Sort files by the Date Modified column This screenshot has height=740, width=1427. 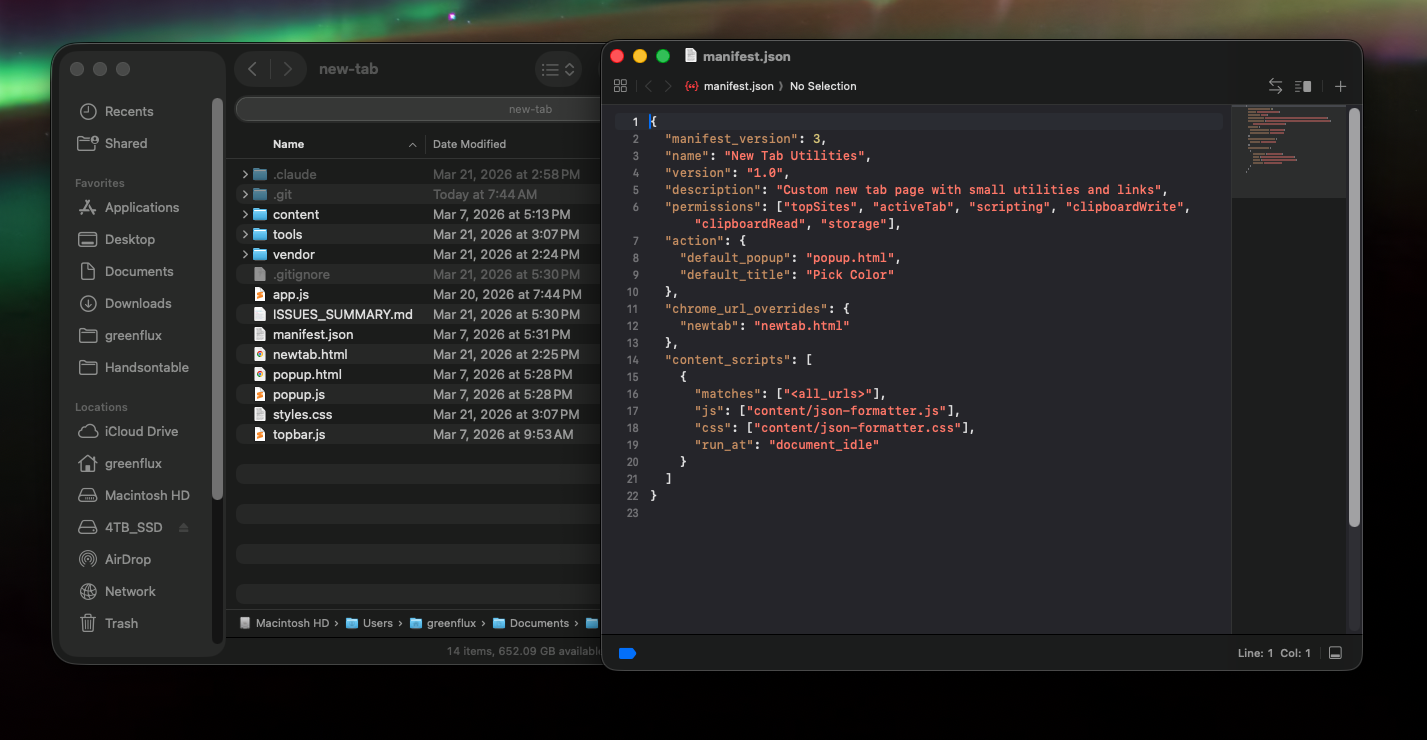click(469, 143)
